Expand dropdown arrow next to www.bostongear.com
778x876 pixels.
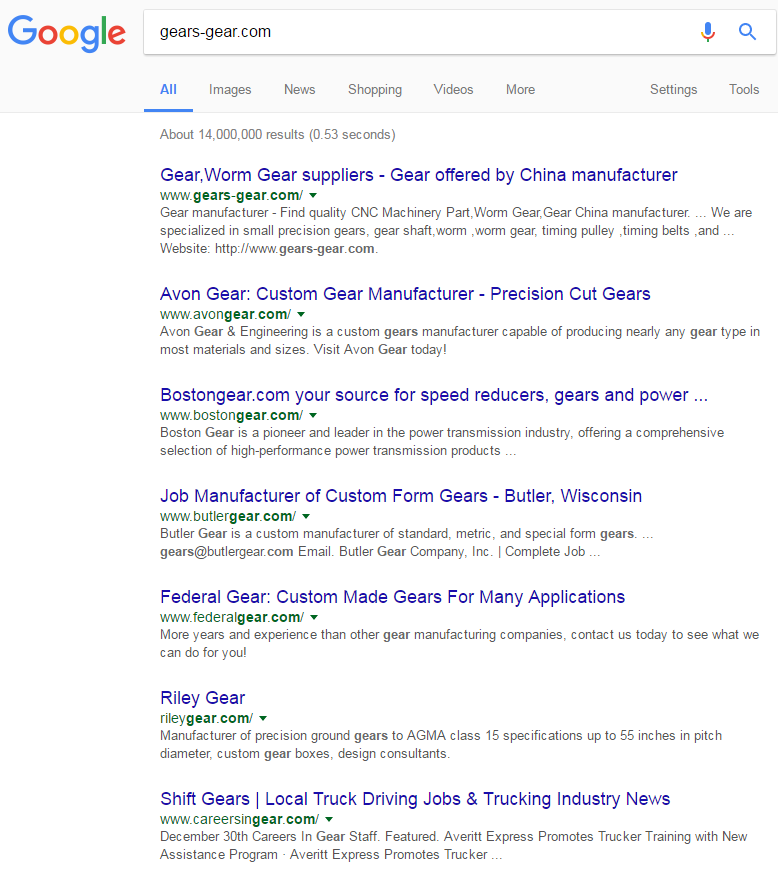tap(313, 416)
